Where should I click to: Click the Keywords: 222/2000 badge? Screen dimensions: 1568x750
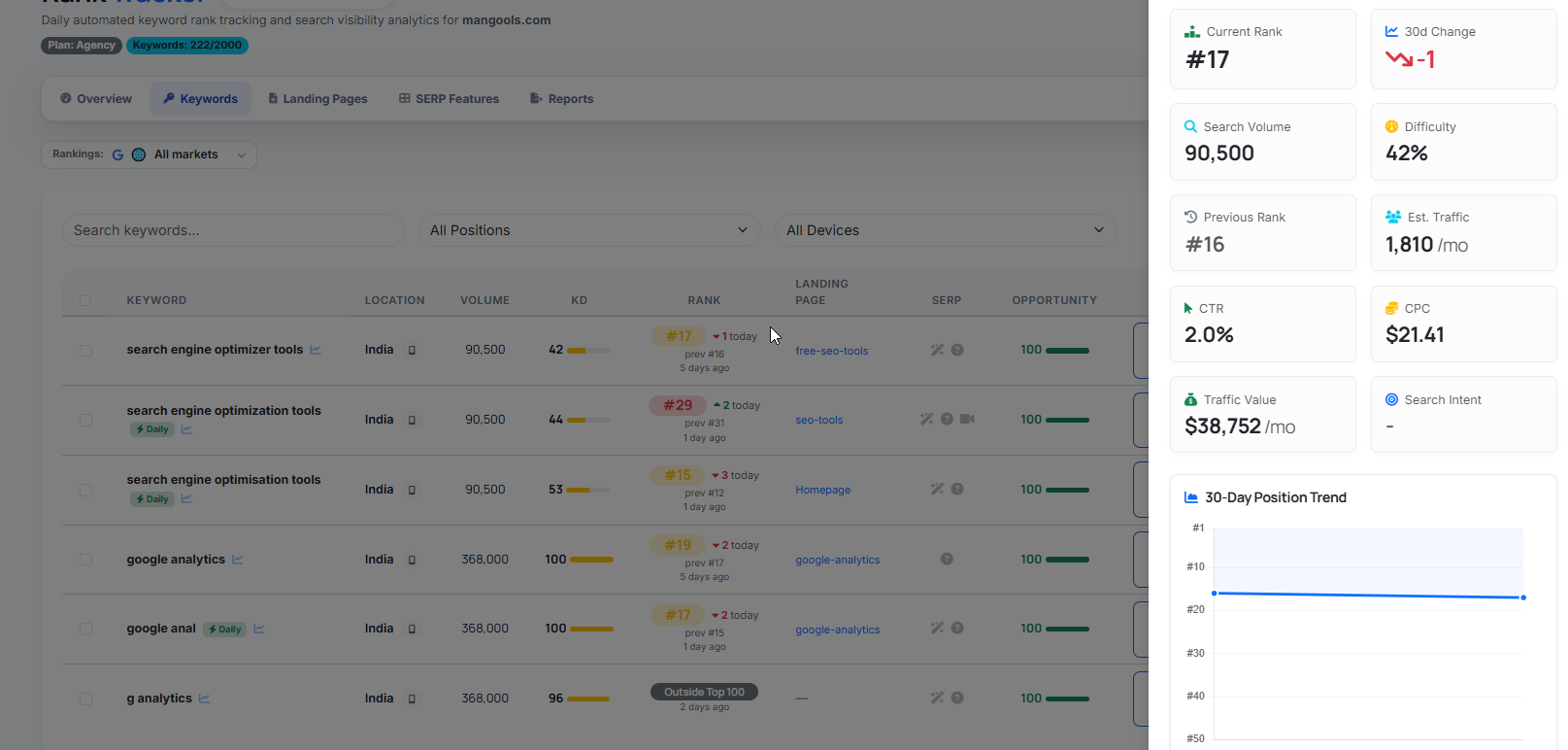tap(187, 46)
